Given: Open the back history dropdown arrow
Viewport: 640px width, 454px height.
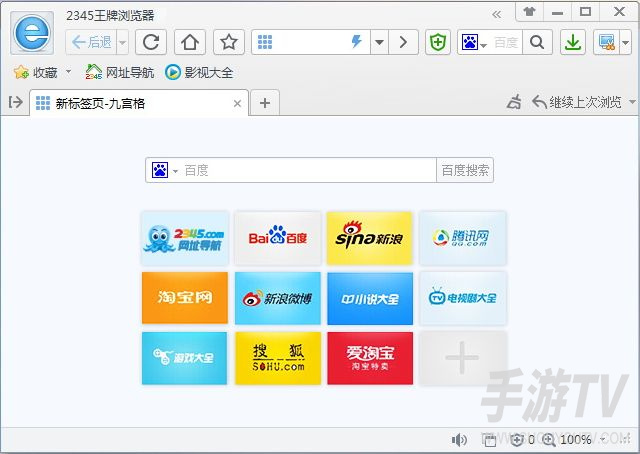Looking at the screenshot, I should coord(122,42).
